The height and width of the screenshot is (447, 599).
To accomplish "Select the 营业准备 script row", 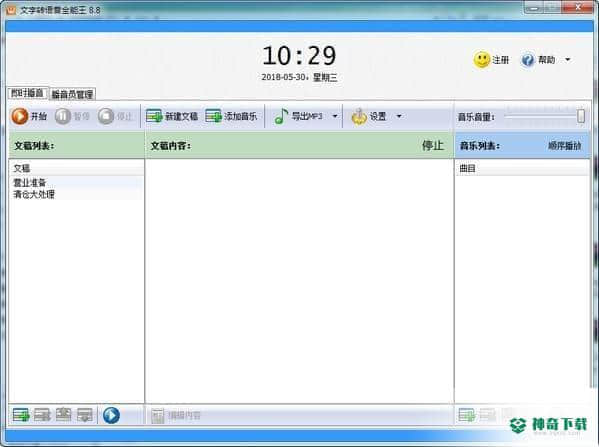I will 76,182.
